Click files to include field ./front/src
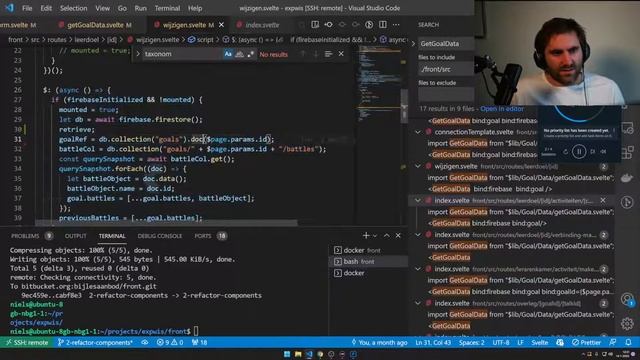 pos(446,69)
